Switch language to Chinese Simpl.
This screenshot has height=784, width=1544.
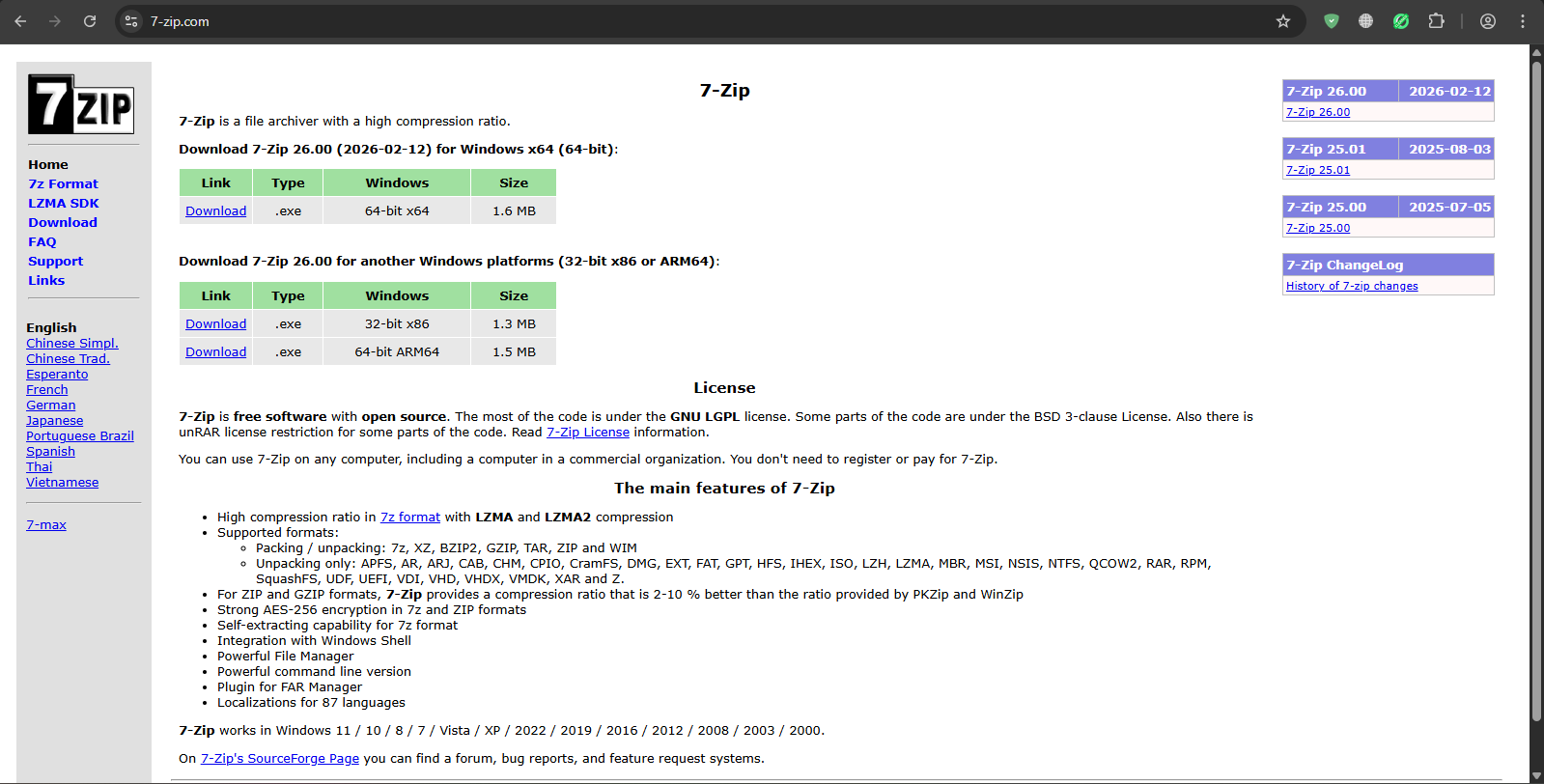coord(72,344)
